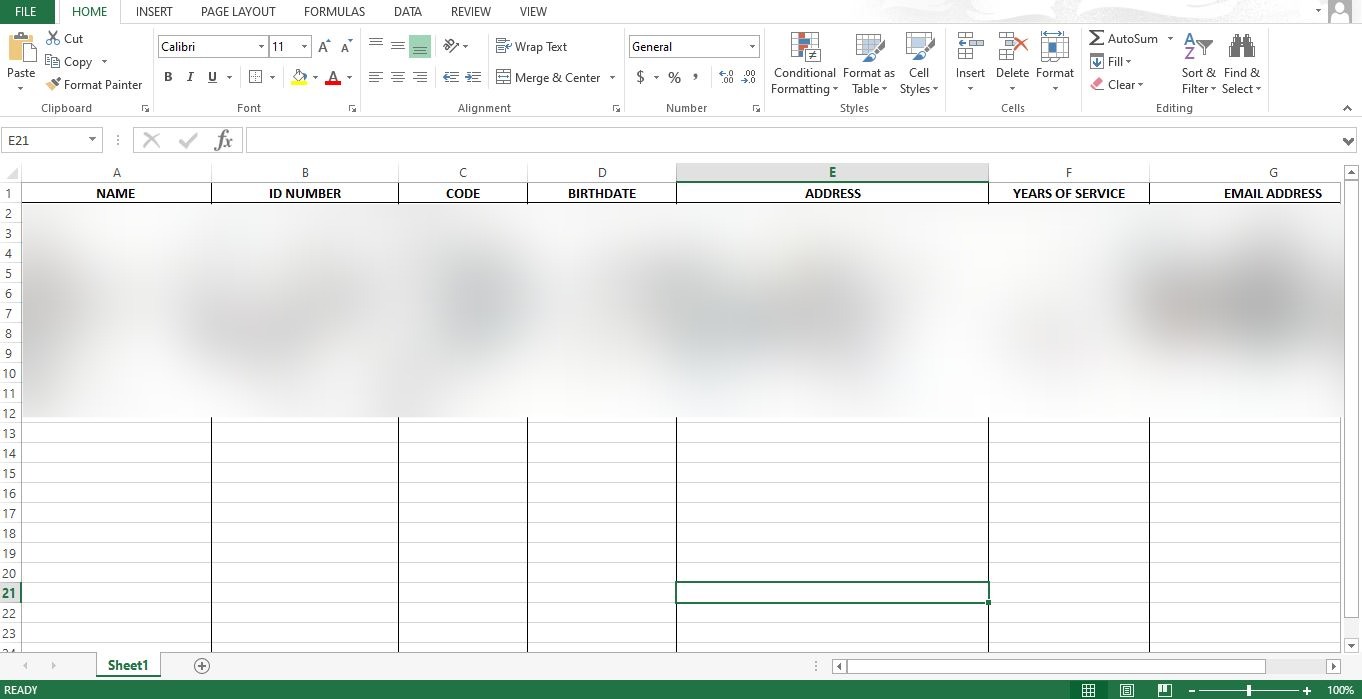Expand the formula bar chevron
Viewport: 1362px width, 699px height.
pos(1348,141)
